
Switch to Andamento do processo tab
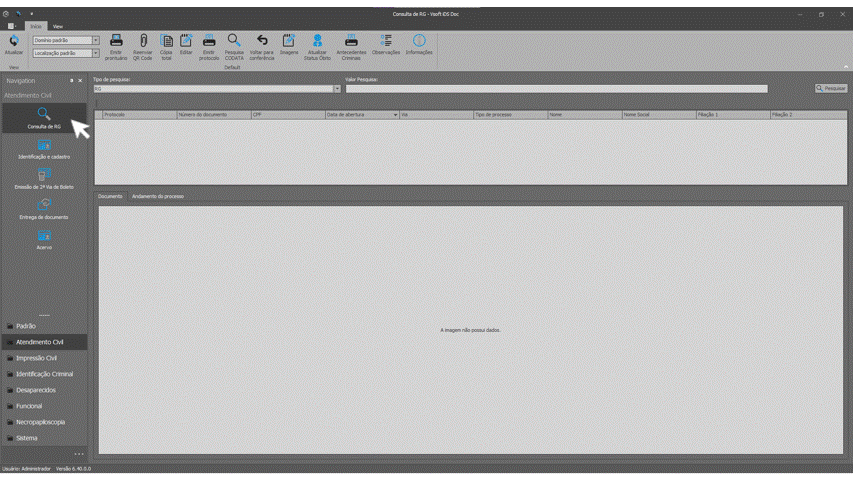(x=158, y=196)
